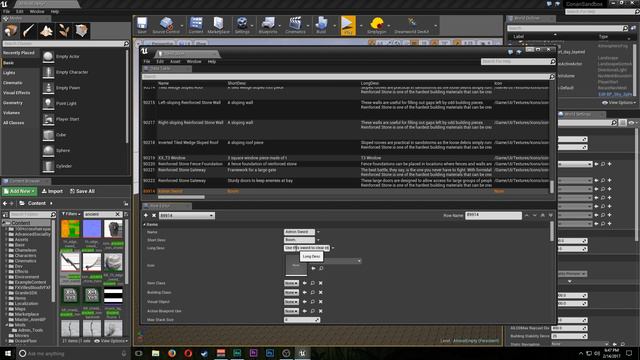The height and width of the screenshot is (360, 640).
Task: Open File menu in Data Table window
Action: click(x=147, y=62)
